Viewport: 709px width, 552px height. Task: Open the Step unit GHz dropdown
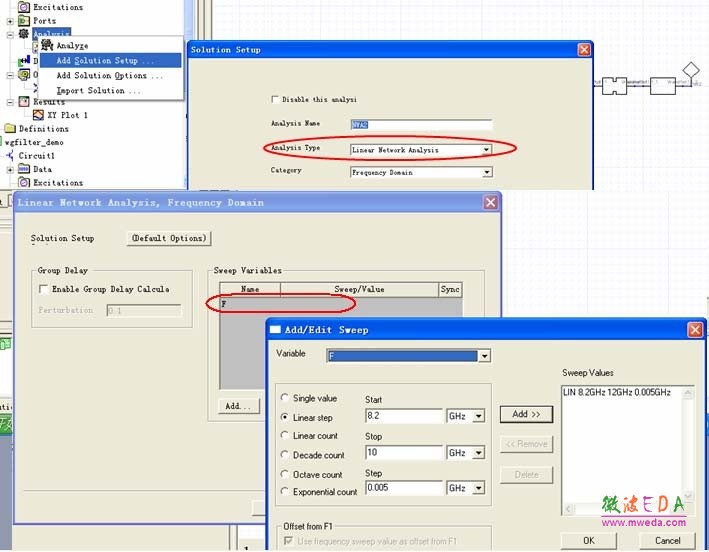coord(478,488)
